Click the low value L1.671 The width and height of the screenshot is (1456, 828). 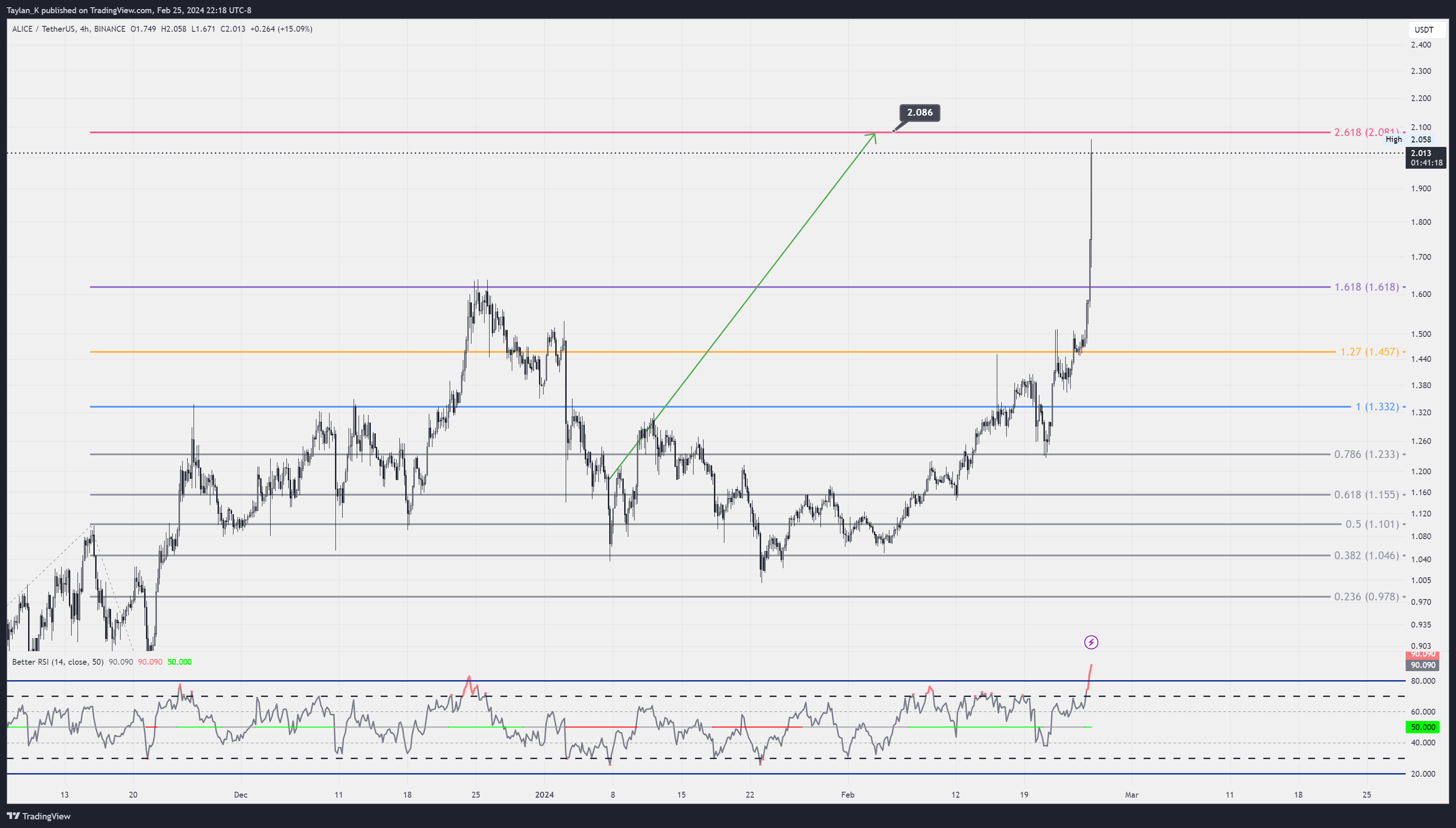(x=203, y=29)
